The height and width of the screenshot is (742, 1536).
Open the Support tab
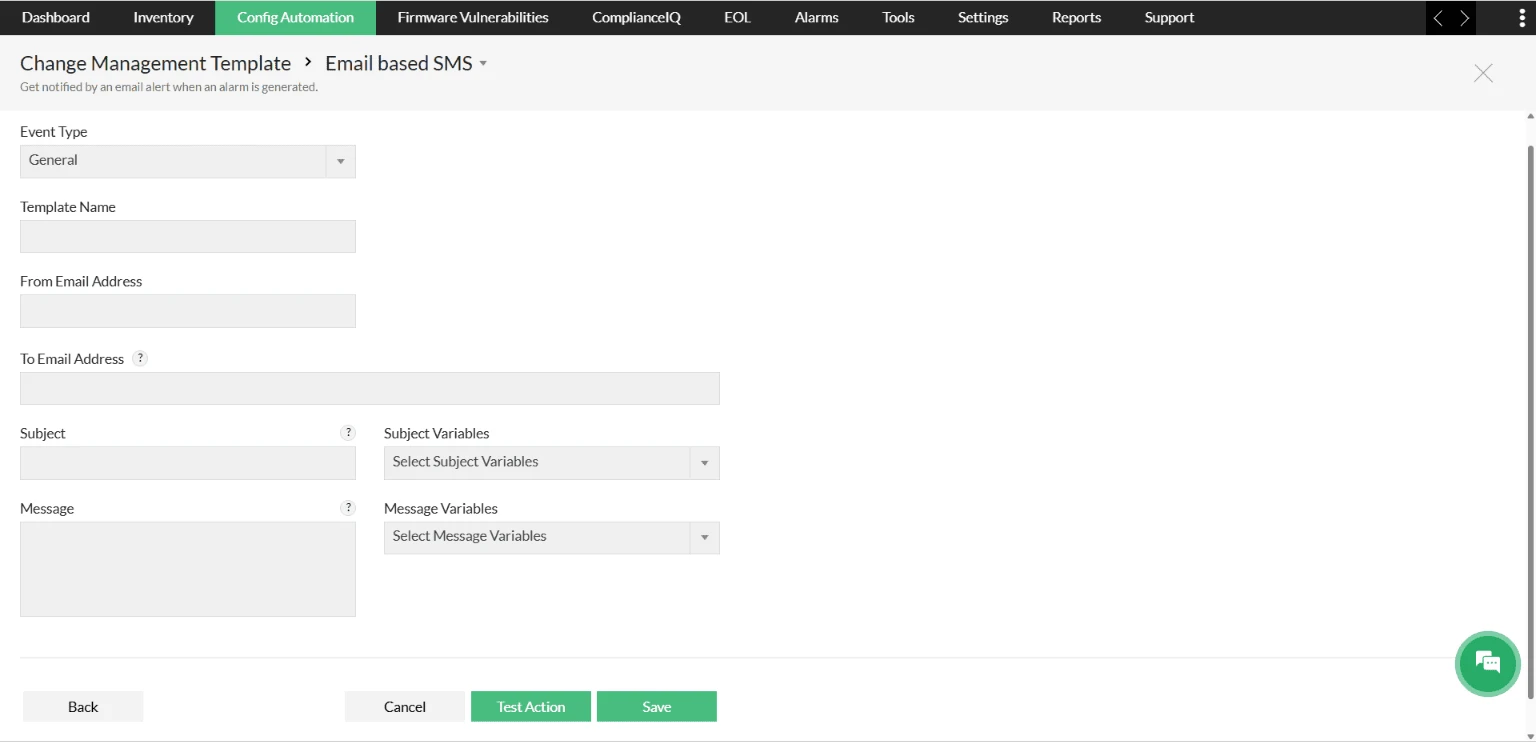[x=1169, y=18]
